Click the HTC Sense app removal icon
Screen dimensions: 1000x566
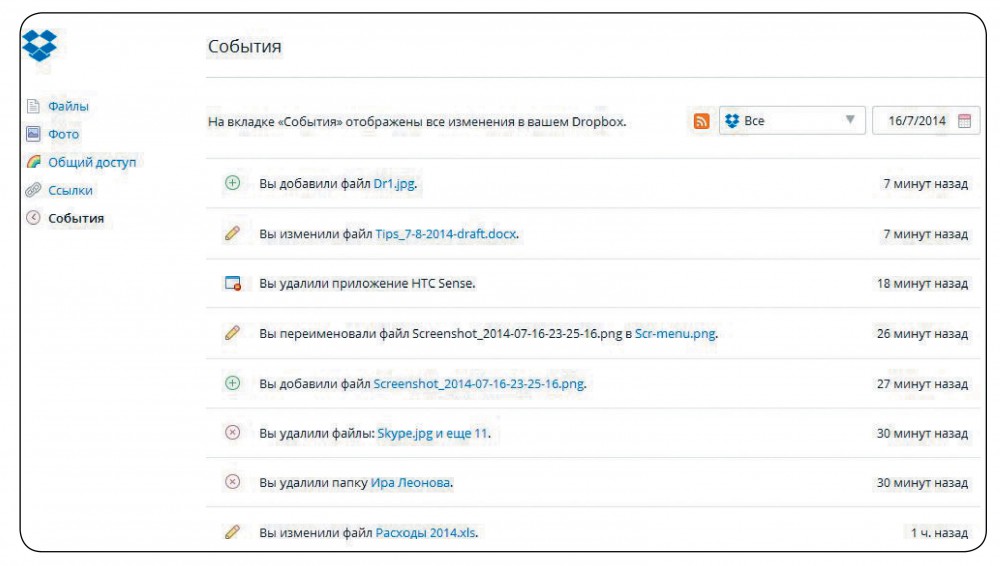233,283
